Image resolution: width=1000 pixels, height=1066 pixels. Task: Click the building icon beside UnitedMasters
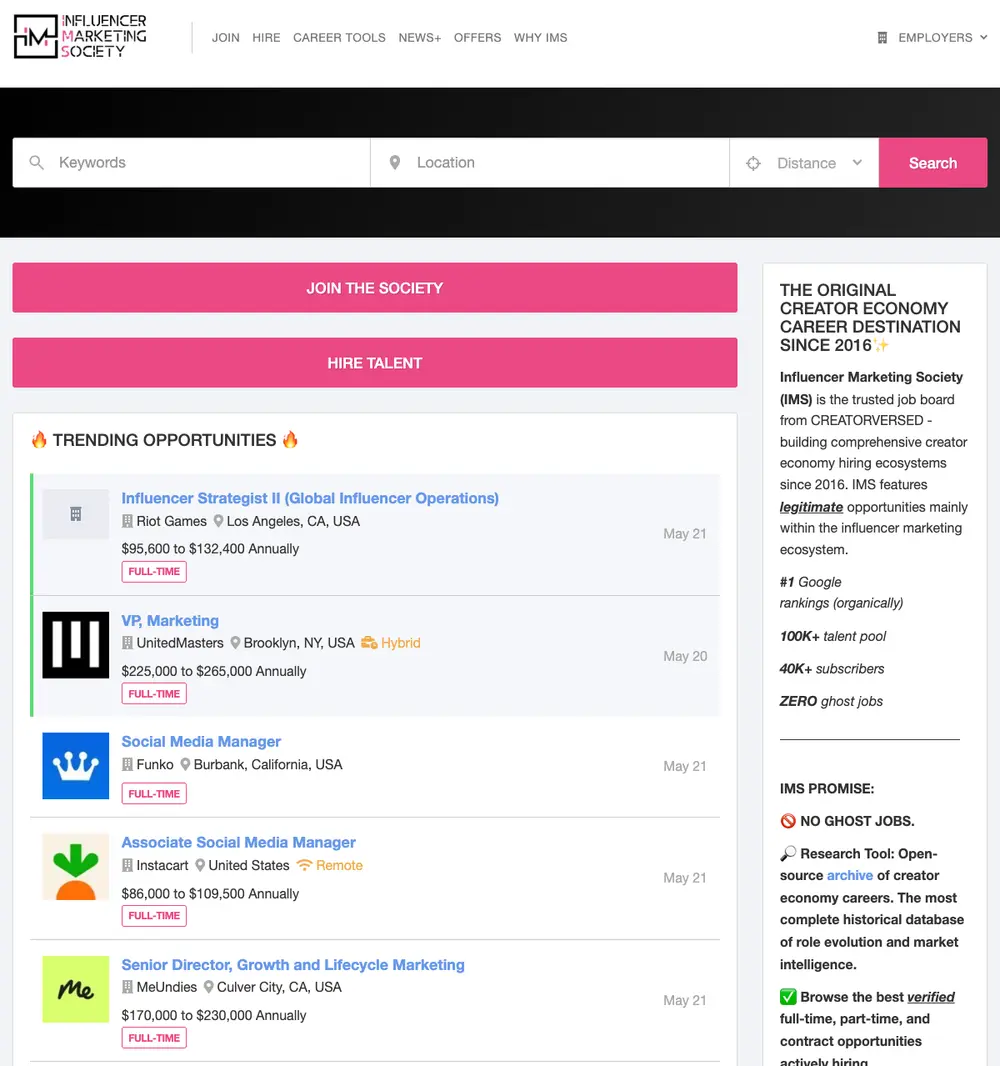click(127, 642)
